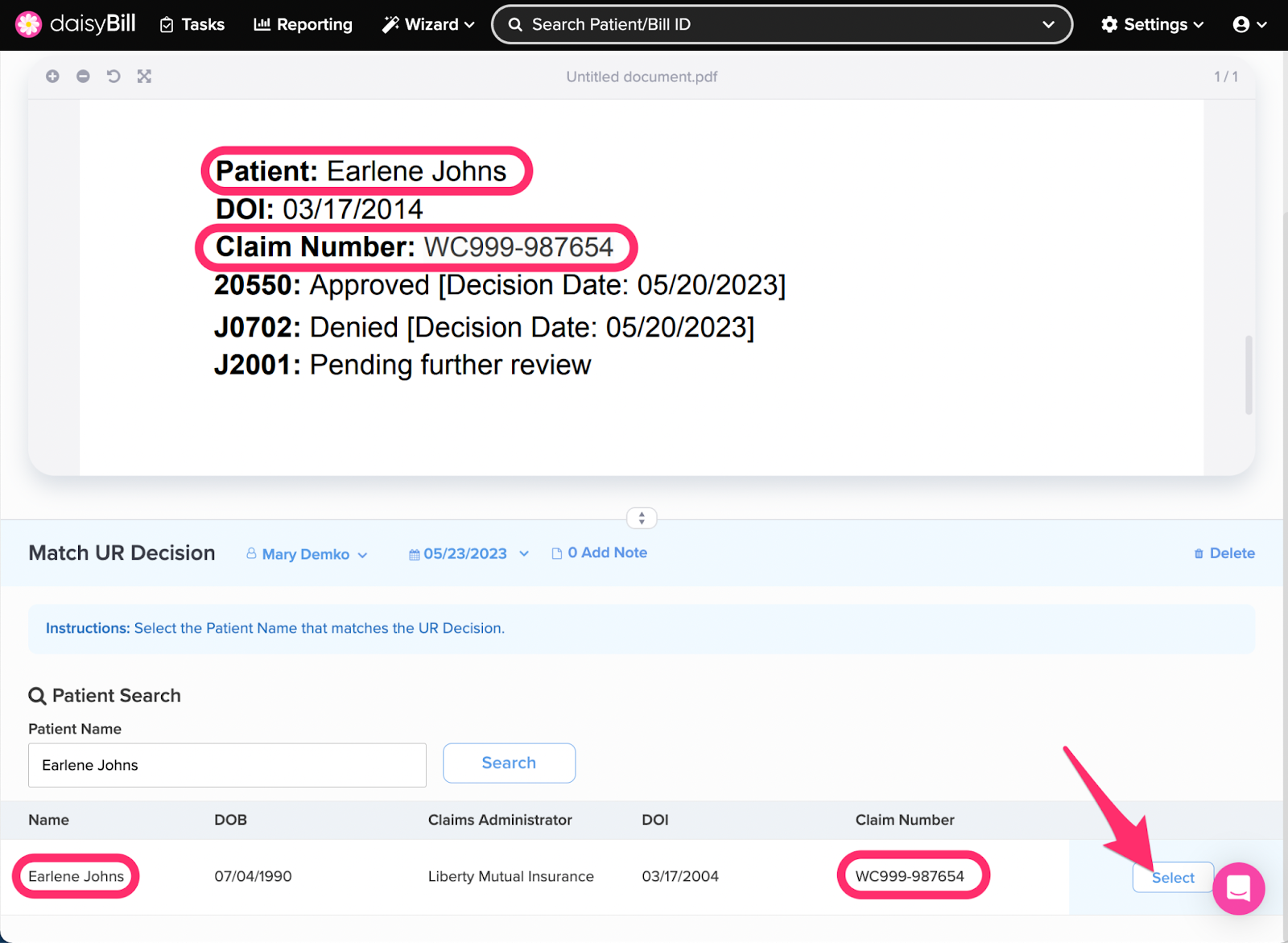The image size is (1288, 943).
Task: Click the Search button for patient
Action: click(509, 763)
